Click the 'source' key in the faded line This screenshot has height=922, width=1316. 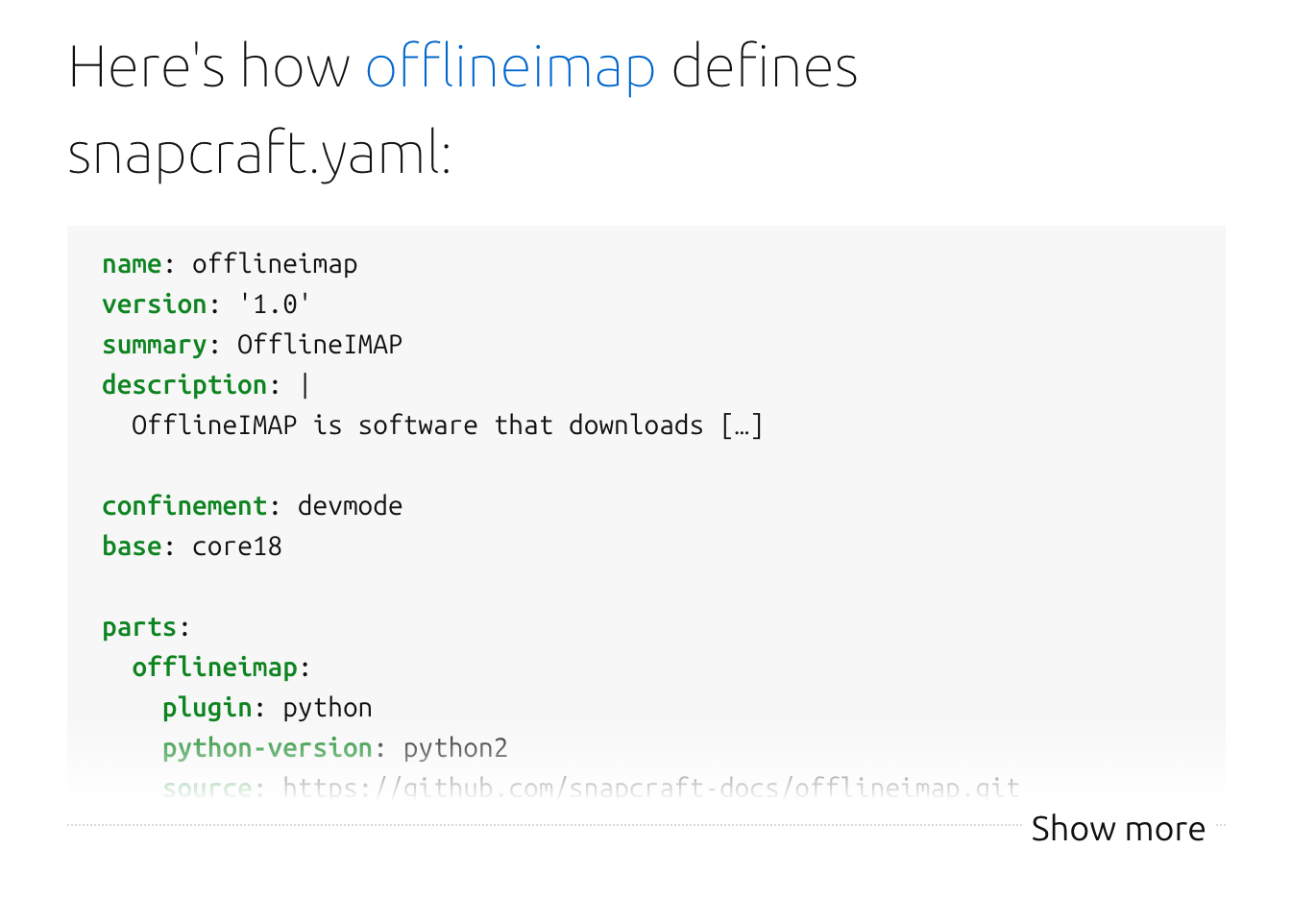pyautogui.click(x=207, y=789)
